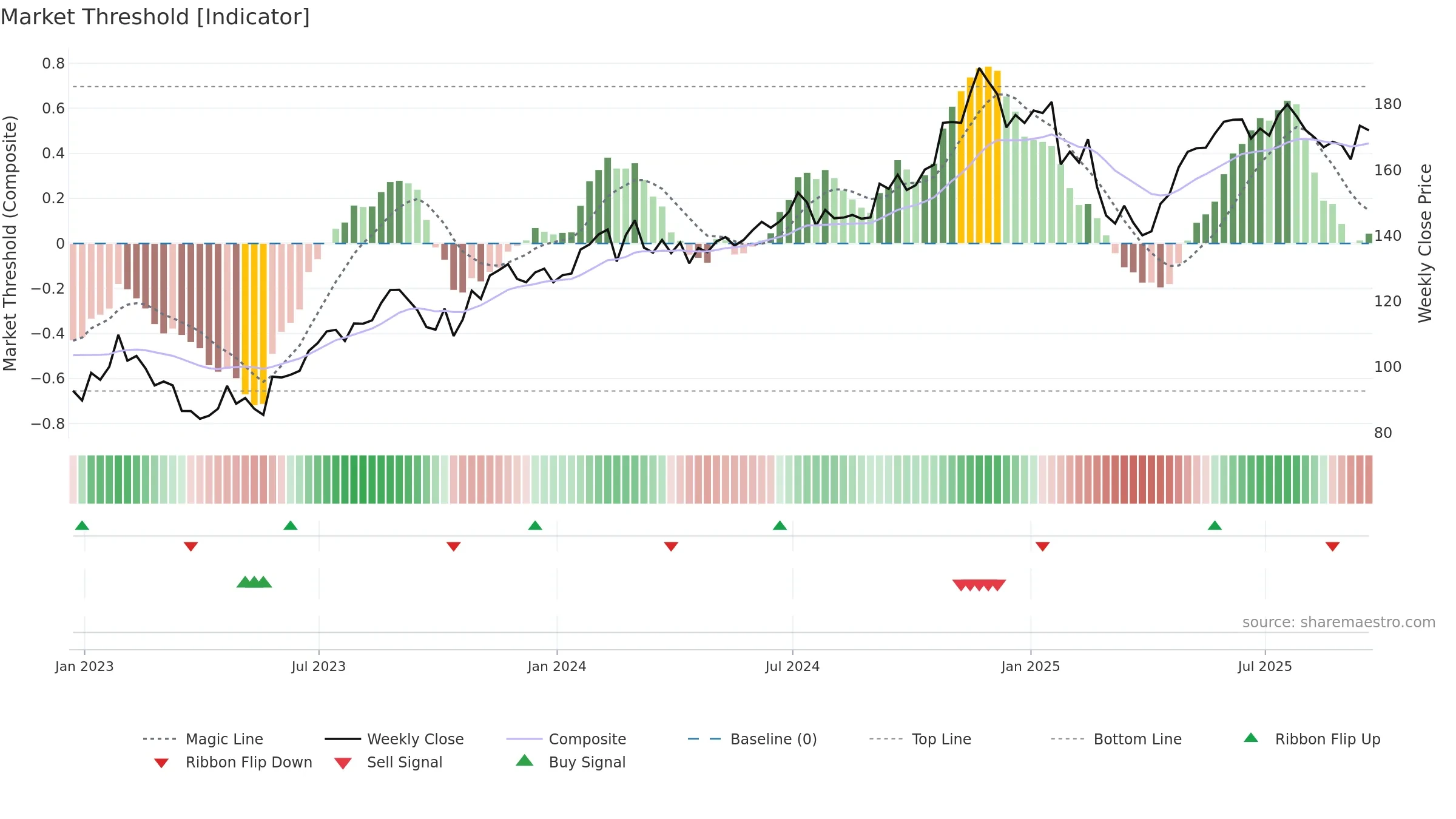Click the Ribbon Flip Up marker before Jan 2024
1456x819 pixels.
535,525
